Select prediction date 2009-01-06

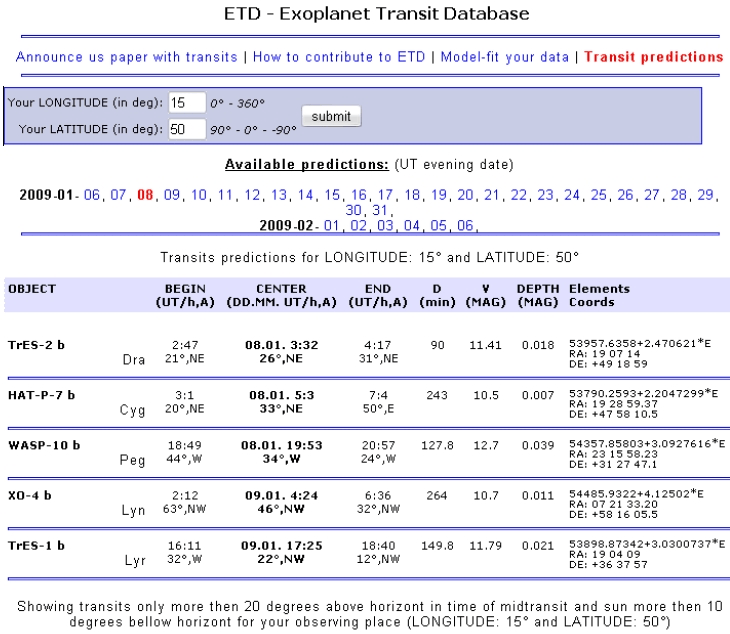(92, 195)
